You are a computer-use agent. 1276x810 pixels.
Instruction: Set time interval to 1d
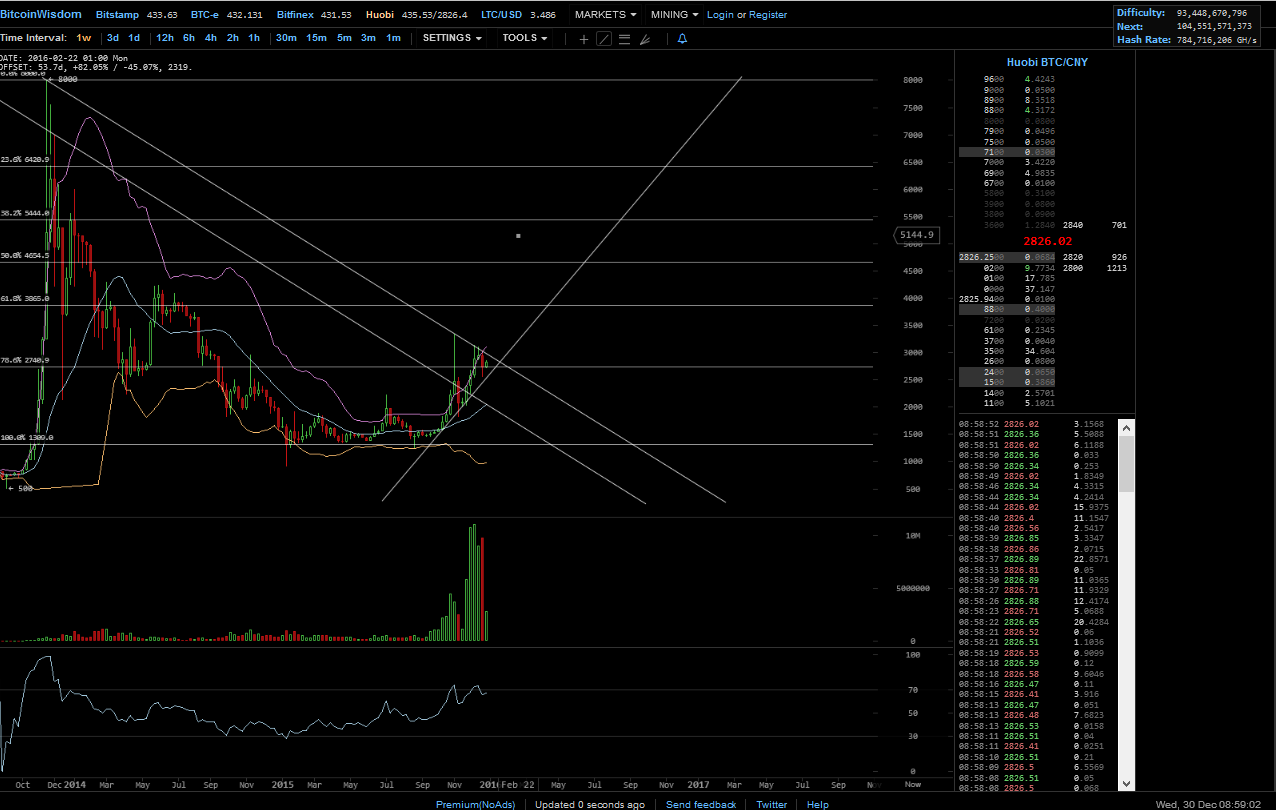point(134,38)
